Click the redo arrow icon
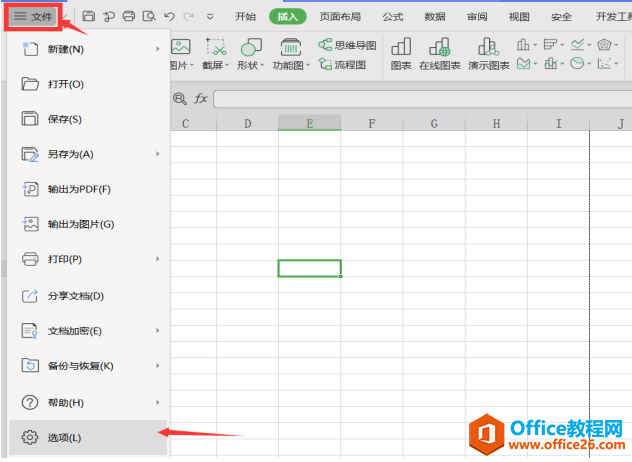 pos(188,16)
